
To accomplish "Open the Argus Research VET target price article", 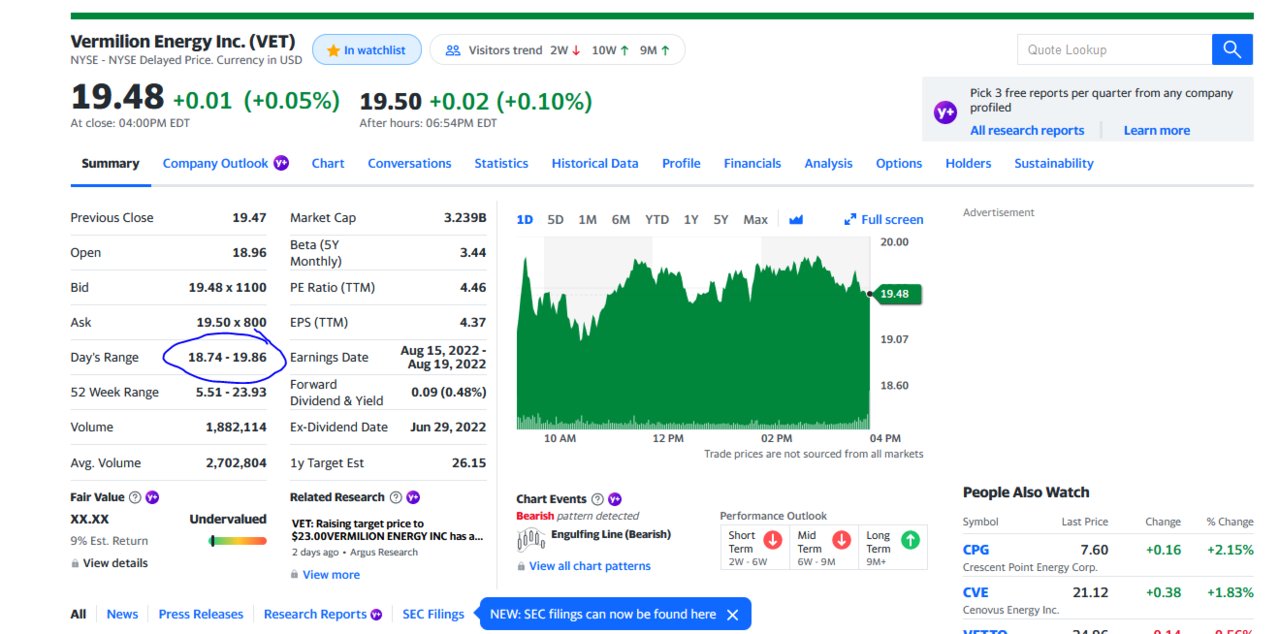I will (387, 530).
